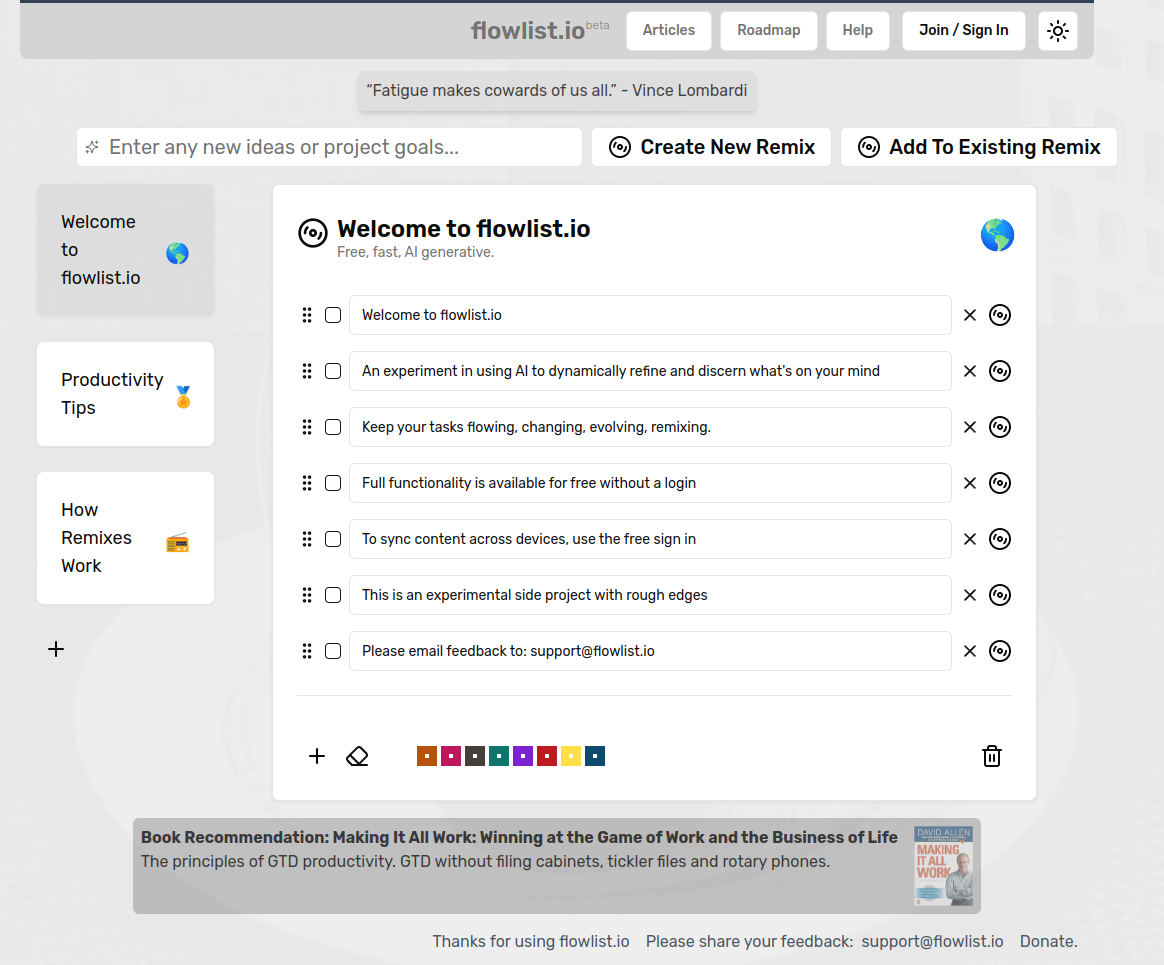Switch to the 'Productivity Tips' list

pos(125,394)
